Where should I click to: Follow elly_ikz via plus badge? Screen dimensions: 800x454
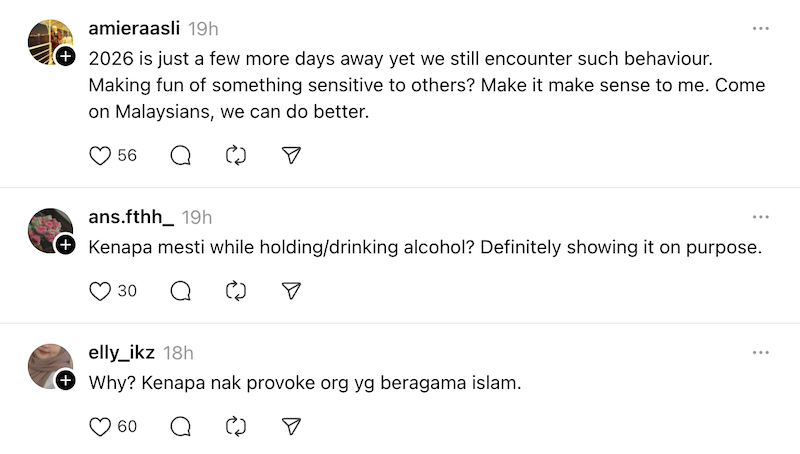coord(65,381)
